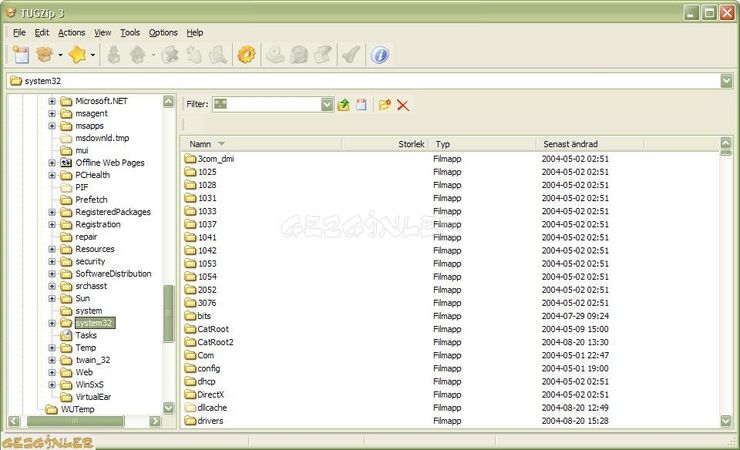Viewport: 740px width, 450px height.
Task: Click the file list scroll-down arrow
Action: 726,421
